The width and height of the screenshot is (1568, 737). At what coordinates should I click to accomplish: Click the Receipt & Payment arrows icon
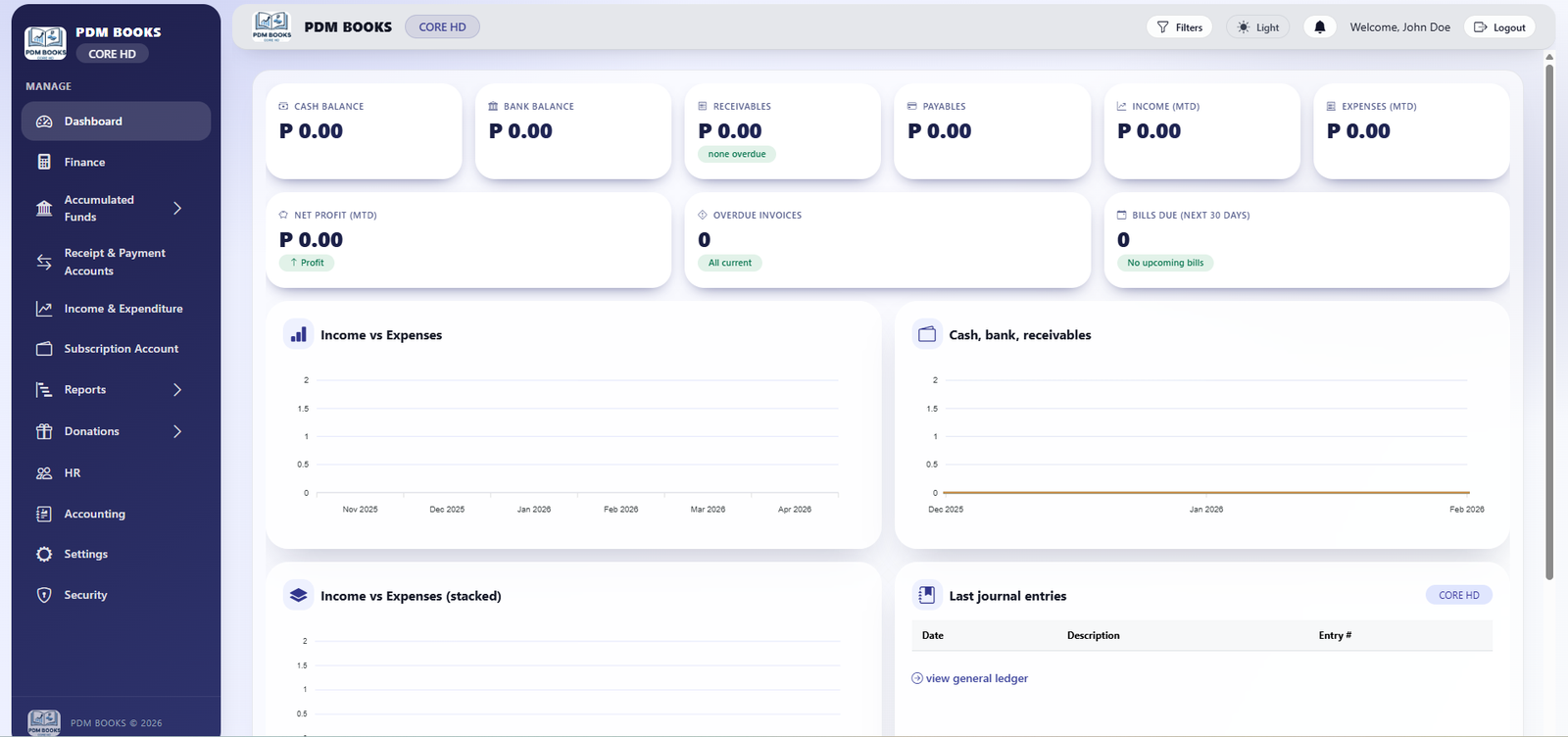(x=44, y=262)
